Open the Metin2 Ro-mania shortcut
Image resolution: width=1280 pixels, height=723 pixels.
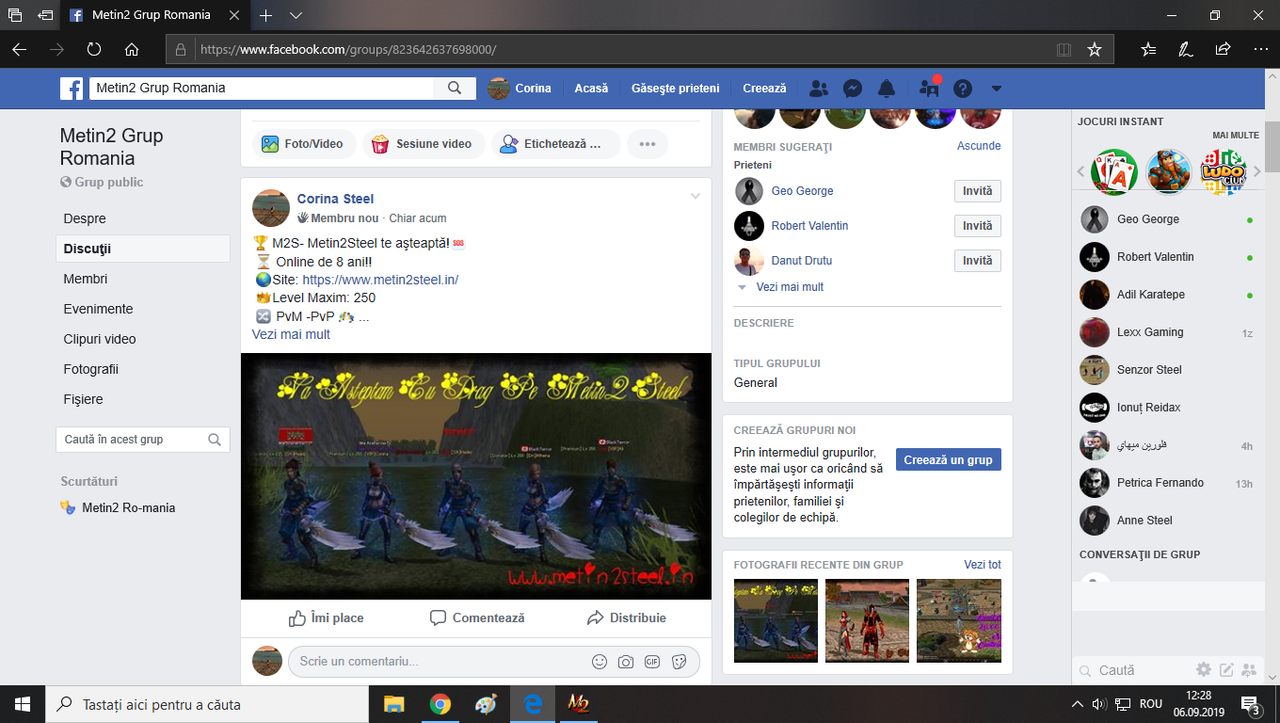coord(118,508)
